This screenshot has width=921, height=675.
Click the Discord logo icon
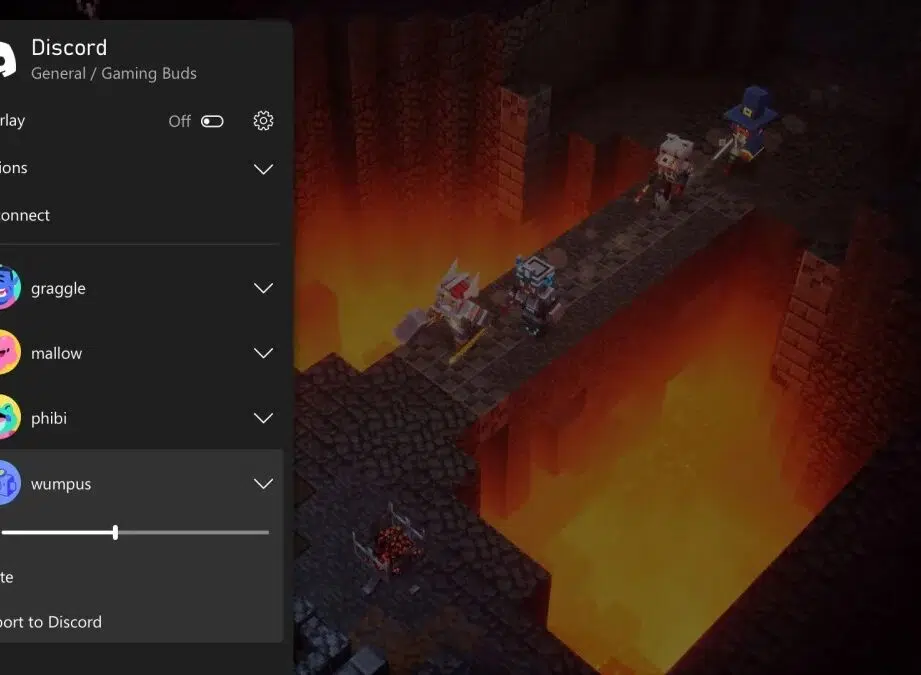[8, 59]
